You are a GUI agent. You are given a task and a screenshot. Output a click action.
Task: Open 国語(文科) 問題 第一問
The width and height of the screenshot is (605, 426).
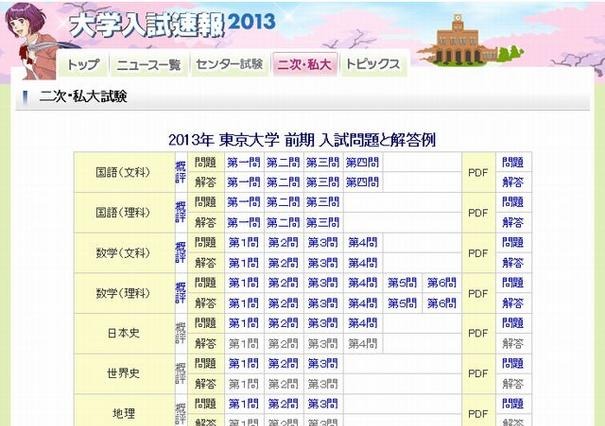(x=243, y=162)
